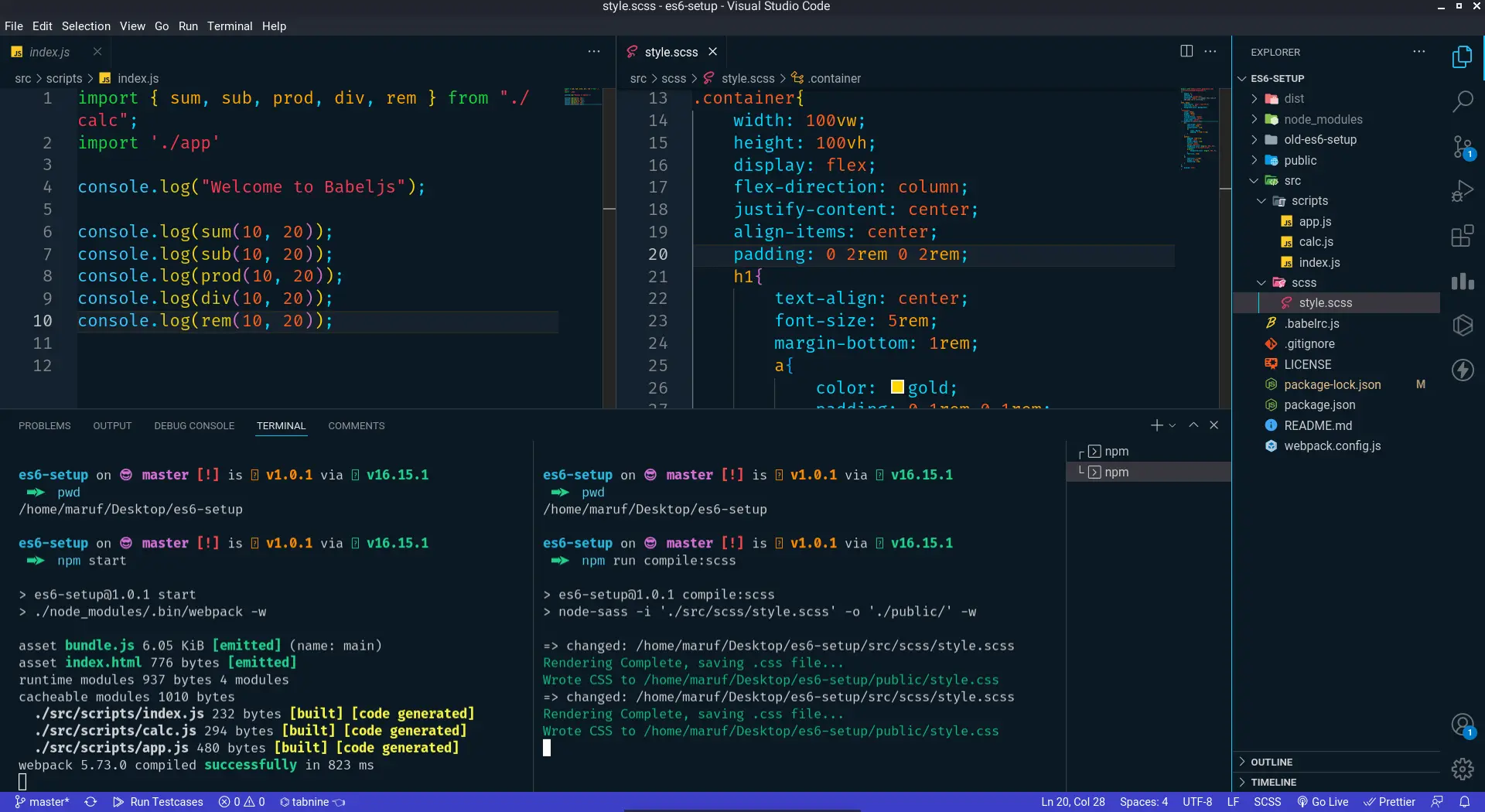
Task: Click the style.scss editor minimap
Action: pos(1199,129)
